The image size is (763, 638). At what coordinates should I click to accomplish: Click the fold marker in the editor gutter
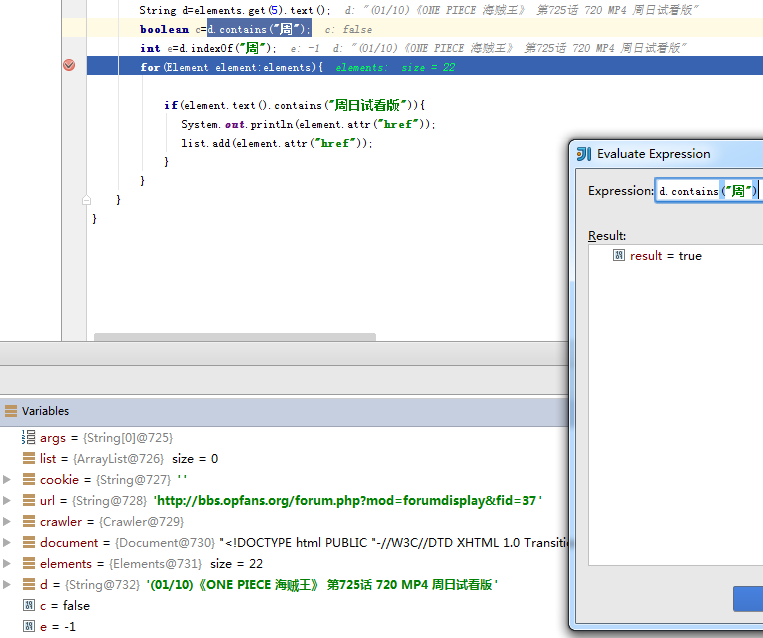pyautogui.click(x=86, y=200)
